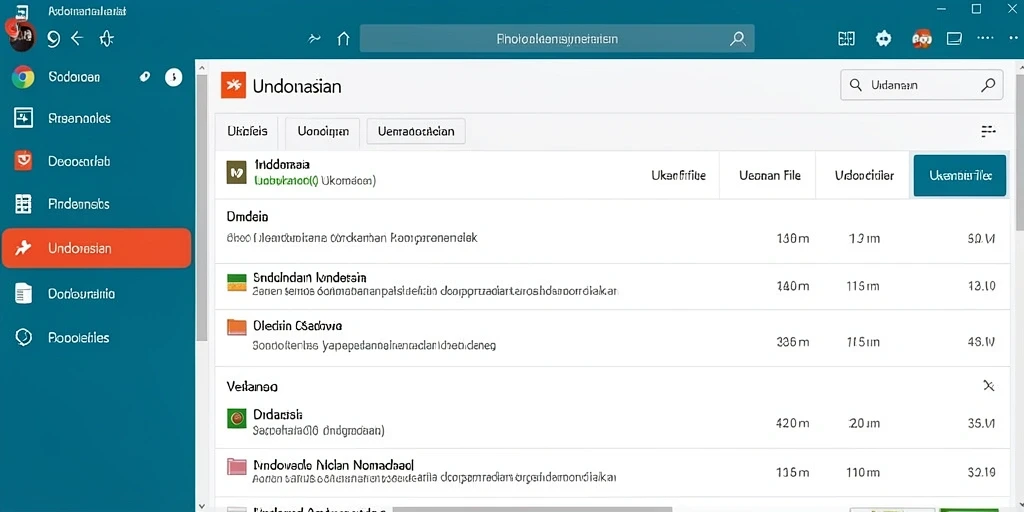1024x512 pixels.
Task: Click the 336m value in Oledrin row
Action: click(x=792, y=342)
